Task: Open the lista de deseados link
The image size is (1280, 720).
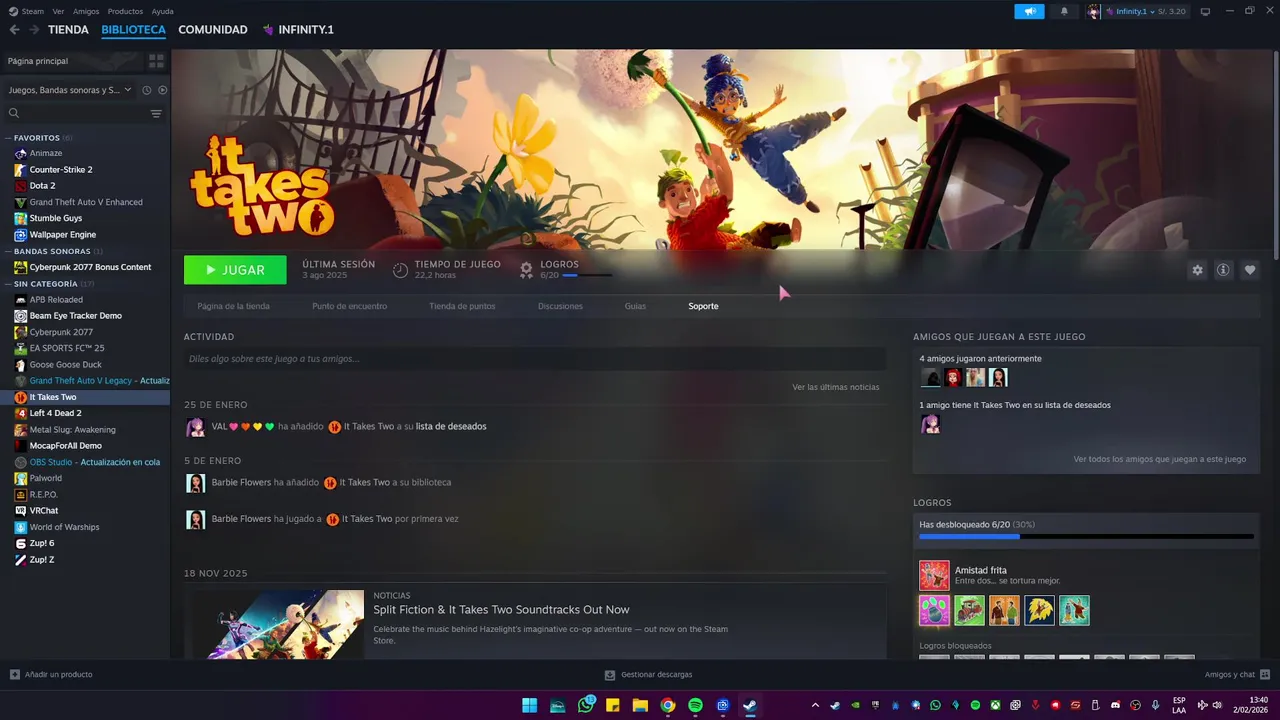Action: pyautogui.click(x=451, y=426)
